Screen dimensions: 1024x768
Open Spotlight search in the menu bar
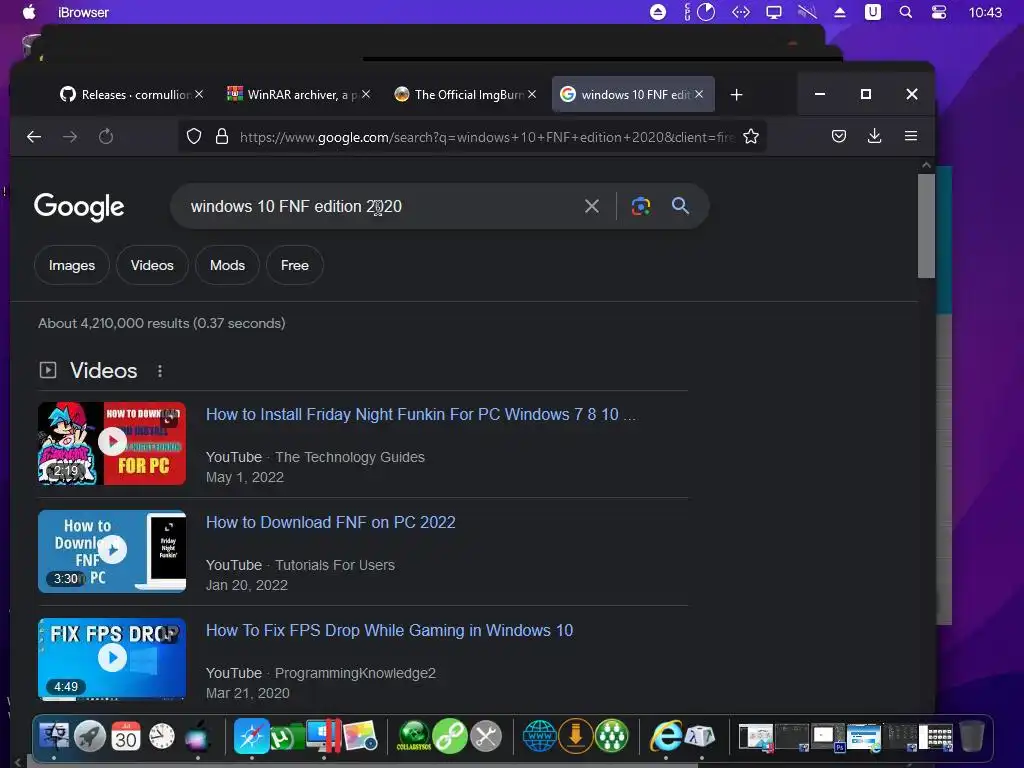(x=906, y=12)
